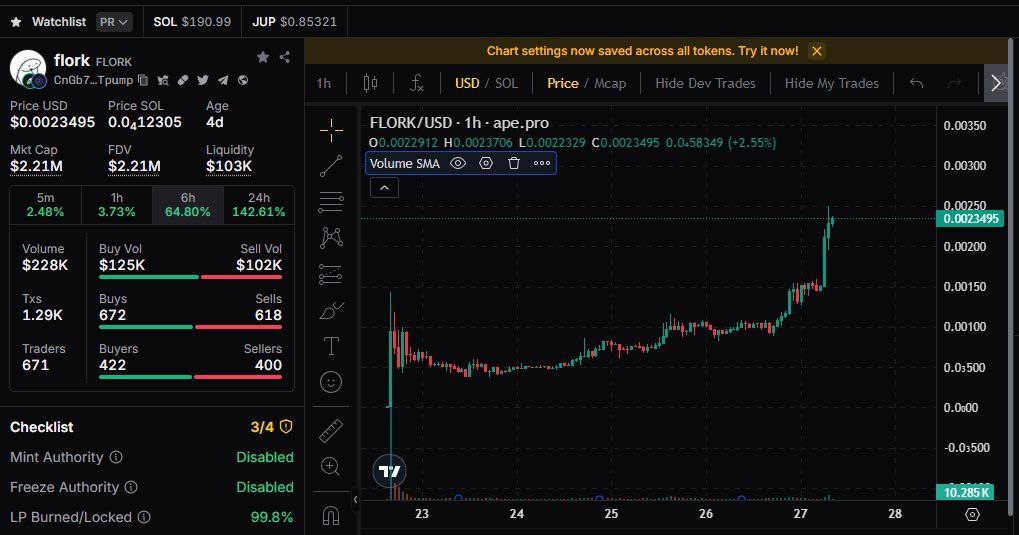Collapse the indicator legend chevron
This screenshot has width=1019, height=535.
point(384,188)
